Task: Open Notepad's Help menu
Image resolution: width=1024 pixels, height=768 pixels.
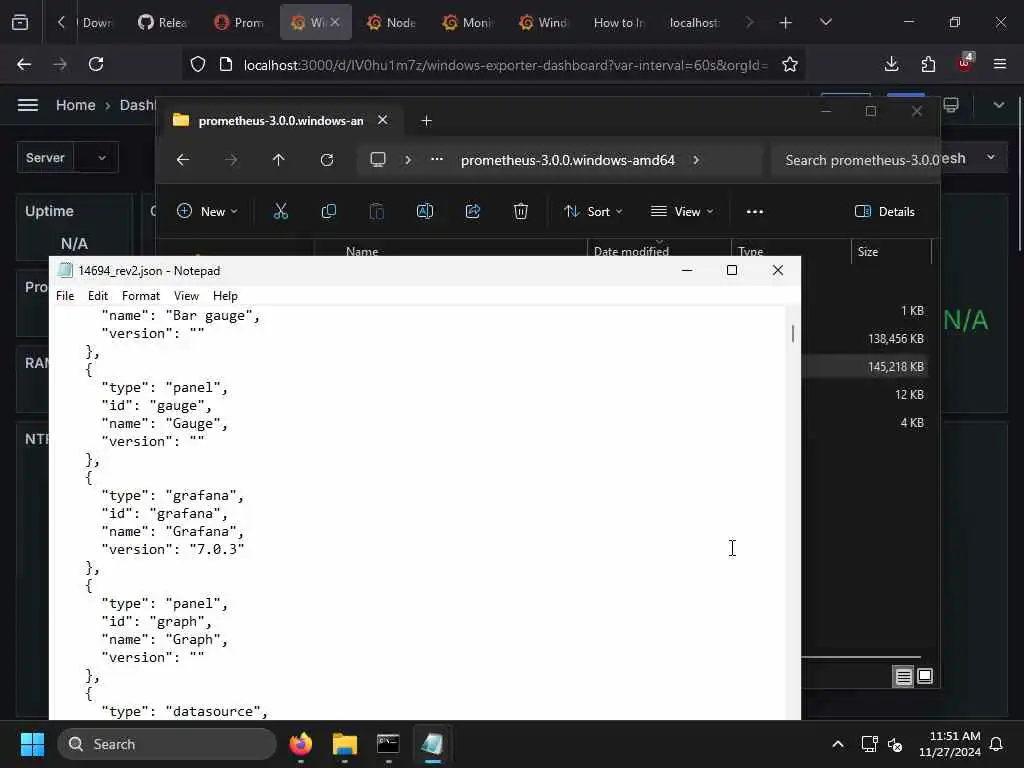Action: coord(225,296)
